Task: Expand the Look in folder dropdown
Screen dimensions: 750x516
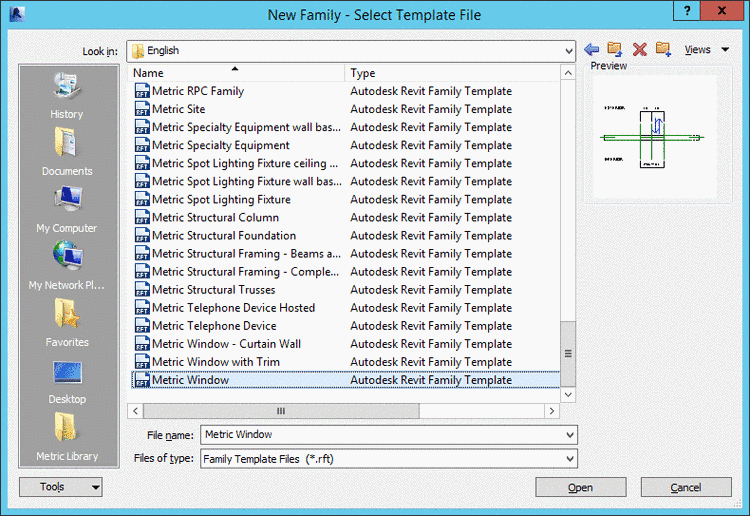Action: click(x=568, y=51)
